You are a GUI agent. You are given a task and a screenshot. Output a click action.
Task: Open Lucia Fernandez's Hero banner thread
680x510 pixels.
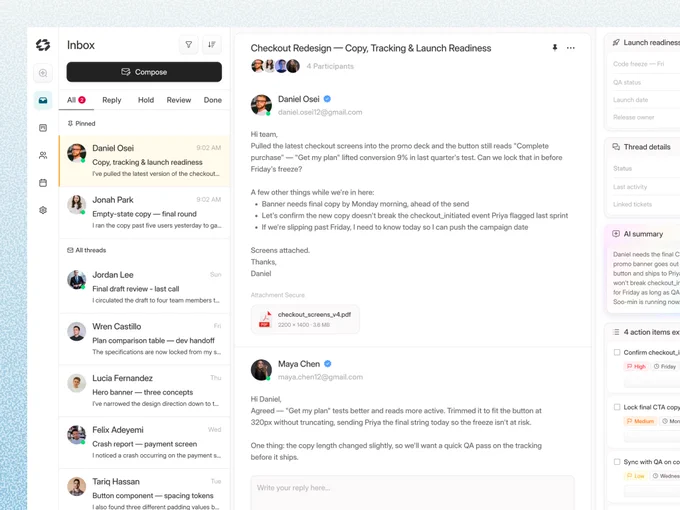(144, 391)
